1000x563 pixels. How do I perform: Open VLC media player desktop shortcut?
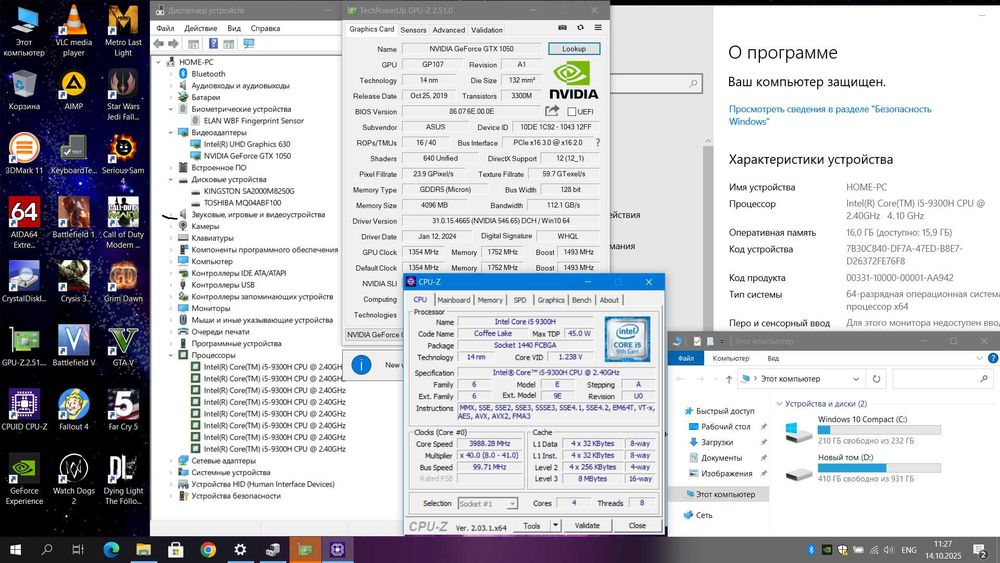pos(73,31)
